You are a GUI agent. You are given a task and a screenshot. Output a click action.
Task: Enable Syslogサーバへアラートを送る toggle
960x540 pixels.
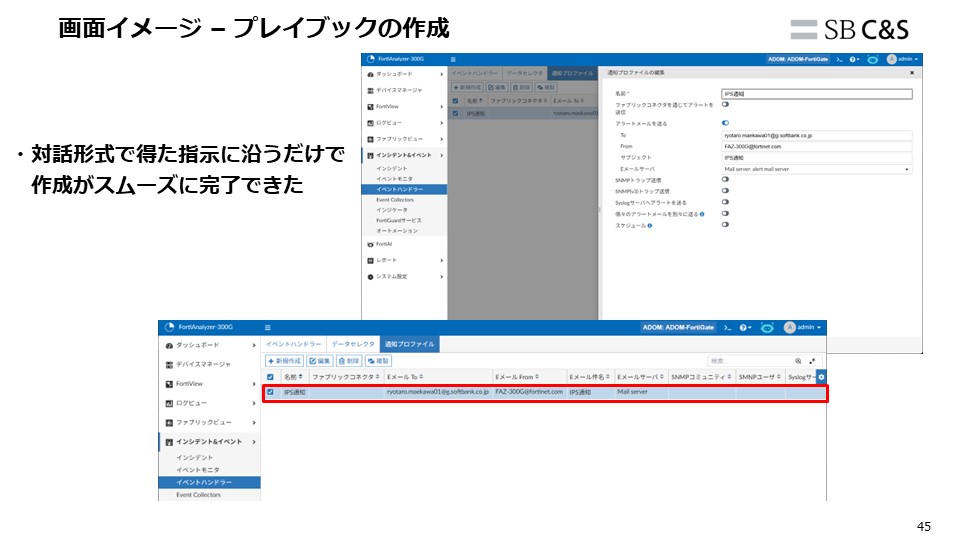point(725,202)
